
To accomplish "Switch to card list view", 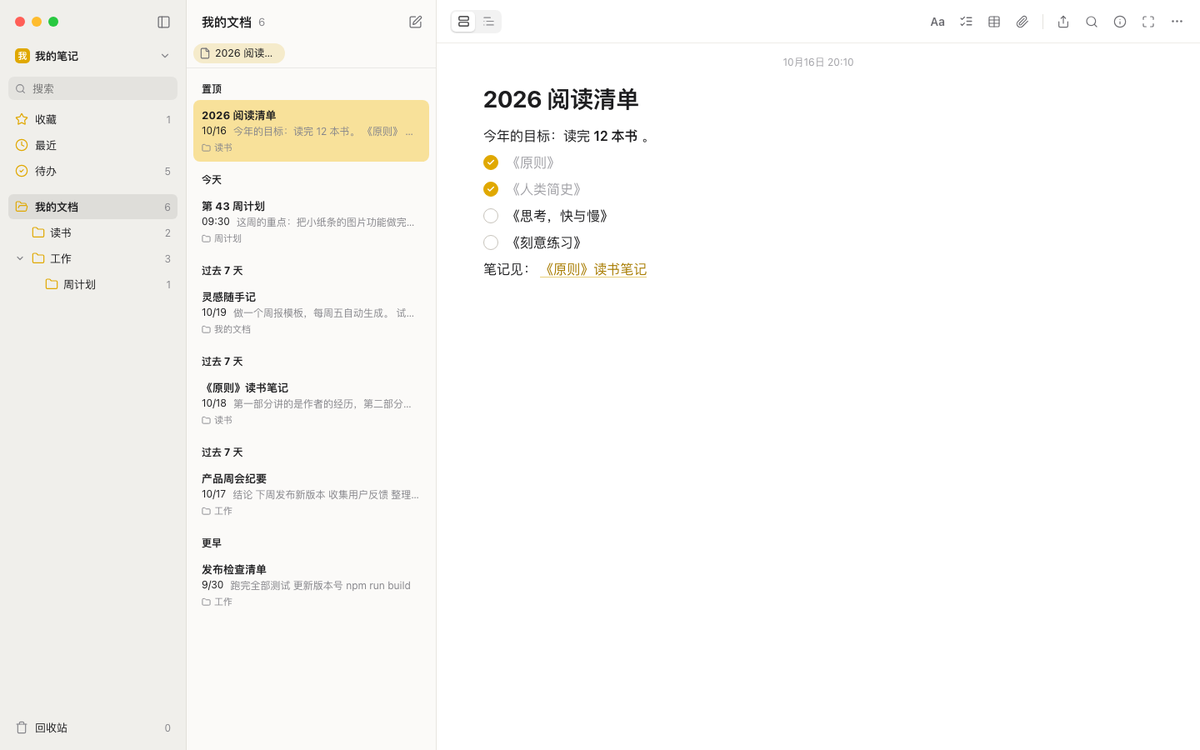I will tap(464, 22).
